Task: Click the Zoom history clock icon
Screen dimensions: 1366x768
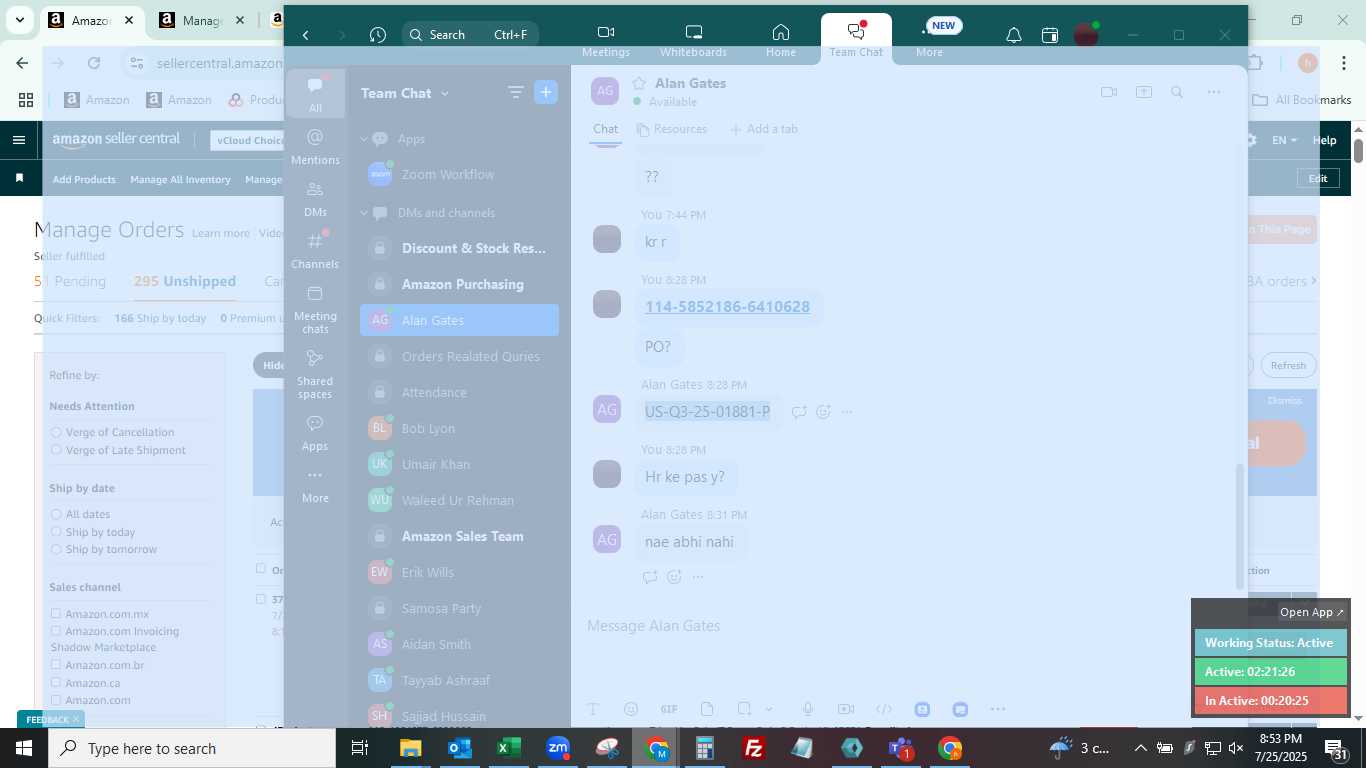Action: point(377,35)
